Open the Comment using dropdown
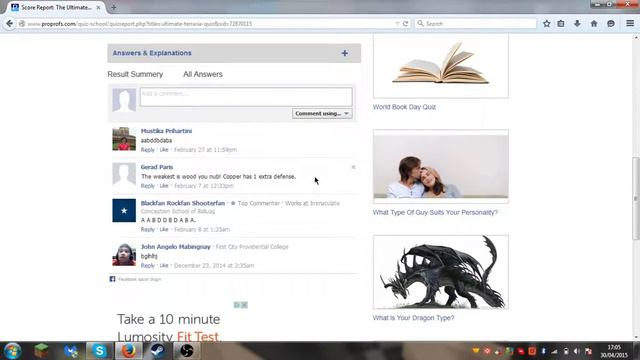The height and width of the screenshot is (360, 640). (322, 113)
